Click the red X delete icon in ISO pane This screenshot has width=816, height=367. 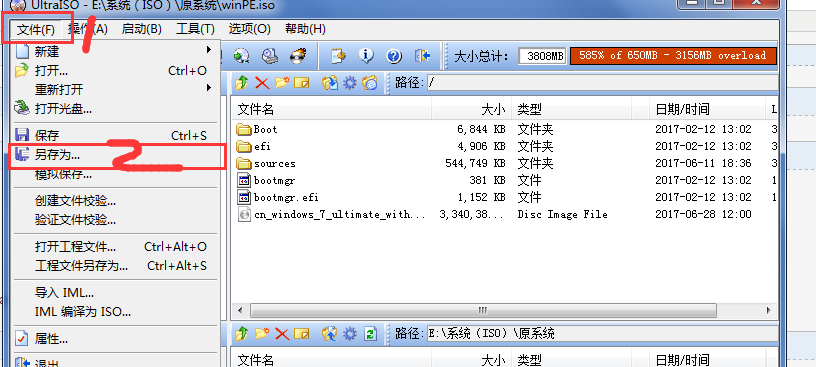[262, 83]
